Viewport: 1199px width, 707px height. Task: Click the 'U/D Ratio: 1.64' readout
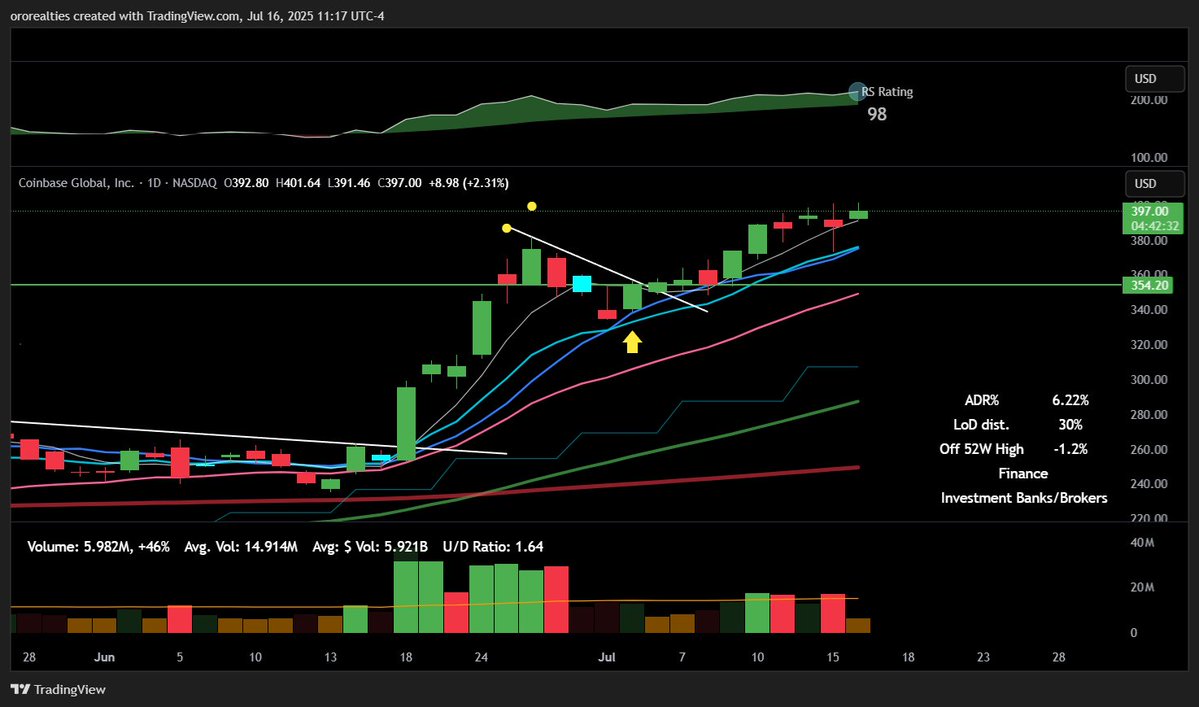point(493,547)
